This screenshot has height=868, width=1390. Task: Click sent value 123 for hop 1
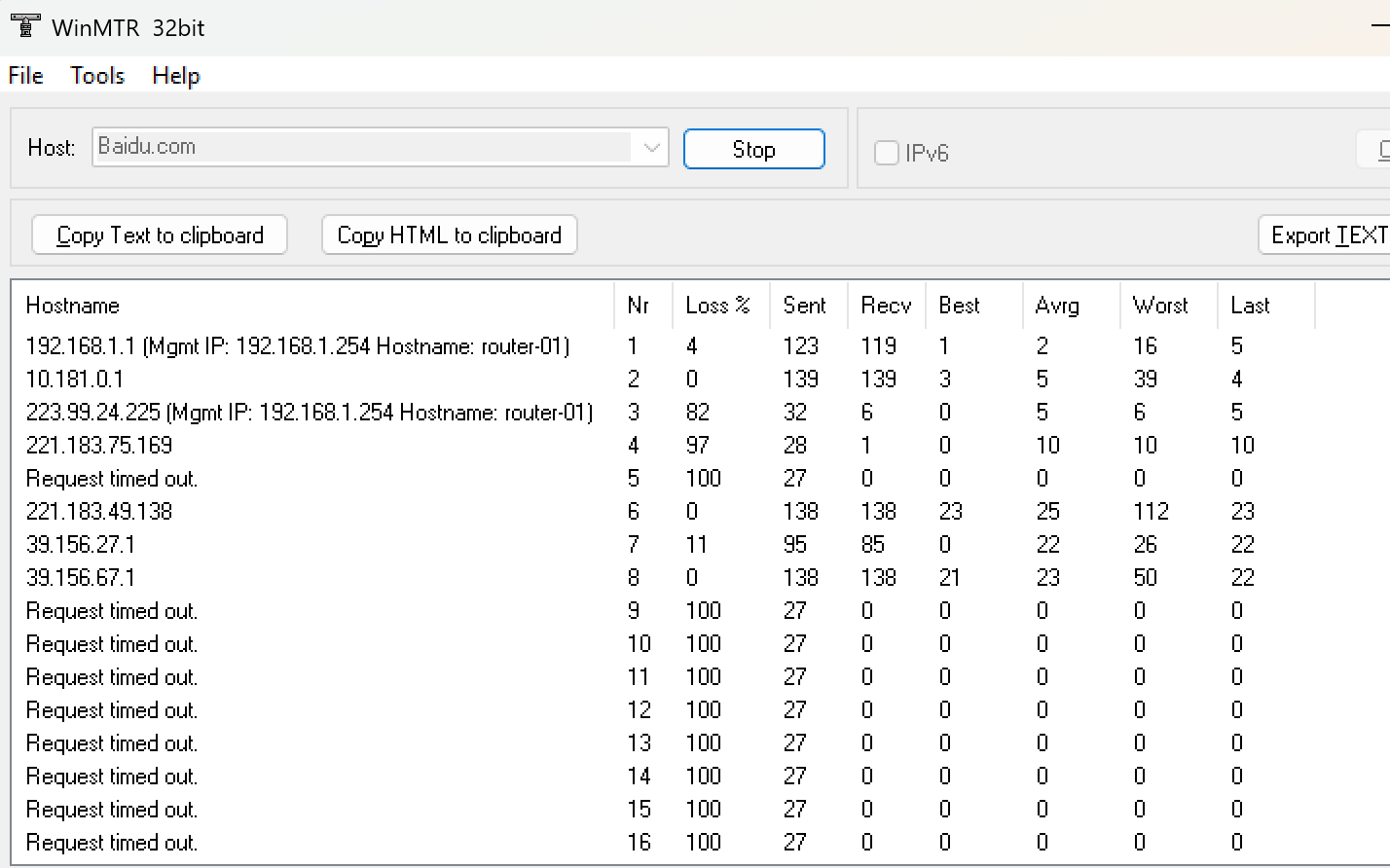click(801, 346)
